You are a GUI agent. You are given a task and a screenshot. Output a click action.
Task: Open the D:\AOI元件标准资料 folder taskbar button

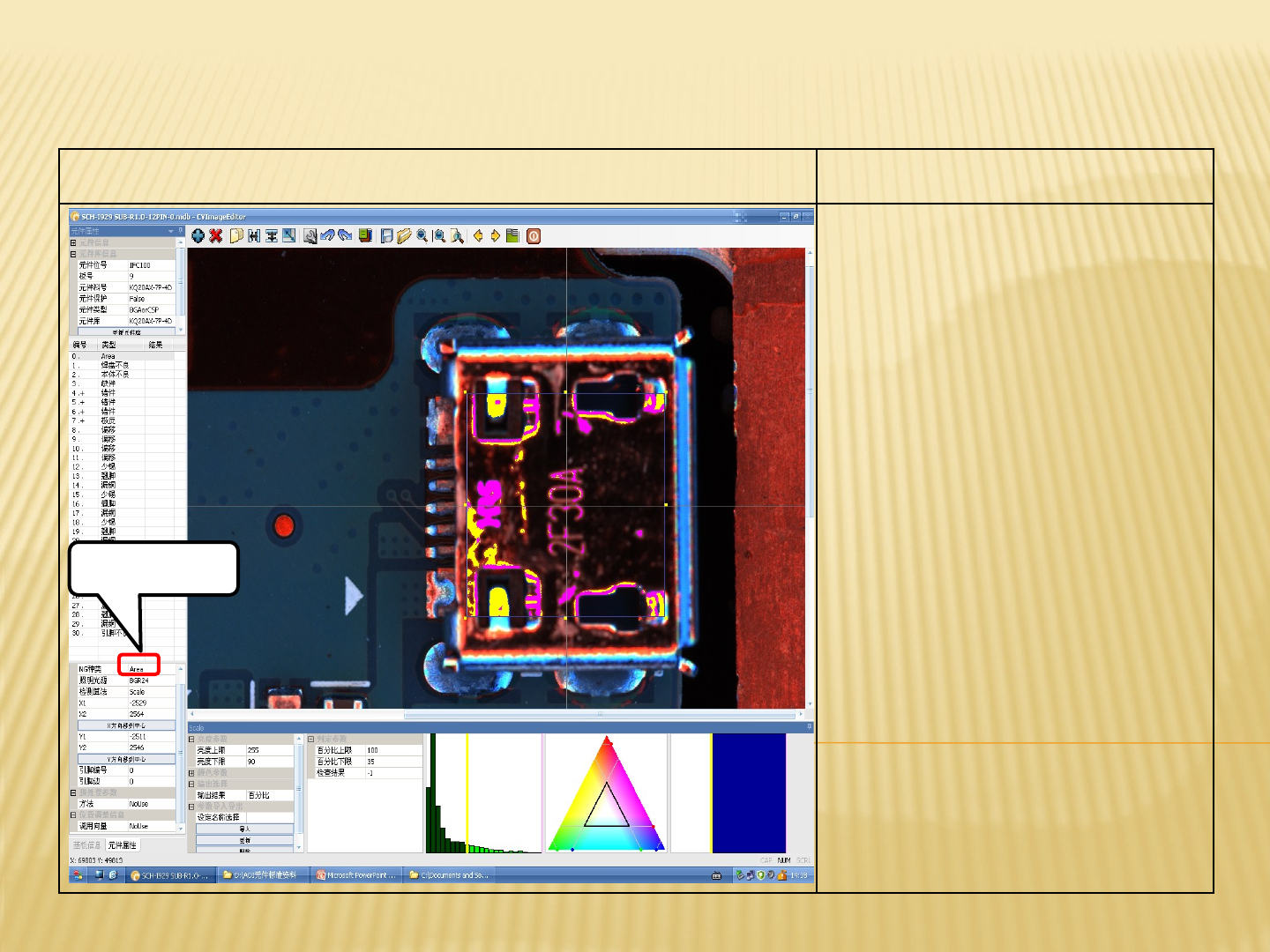click(265, 875)
